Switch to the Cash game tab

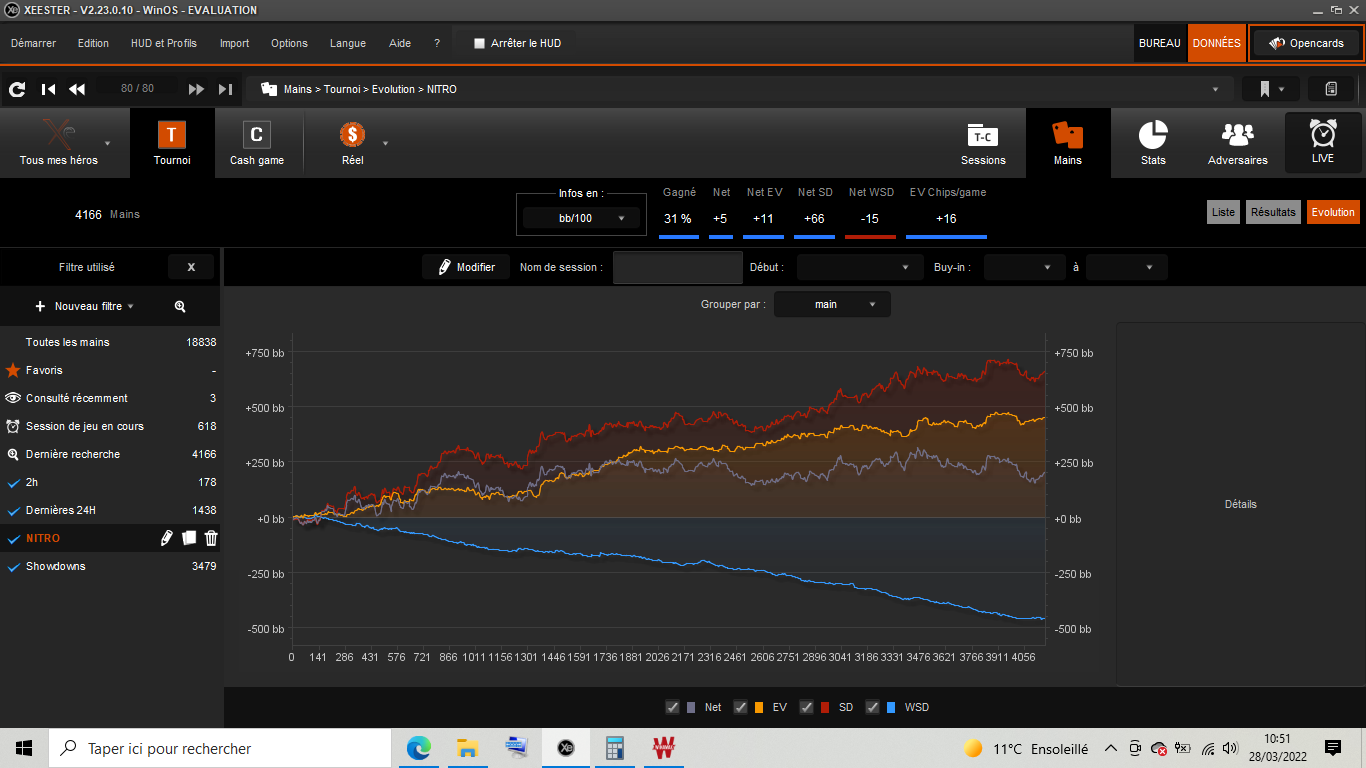click(257, 143)
